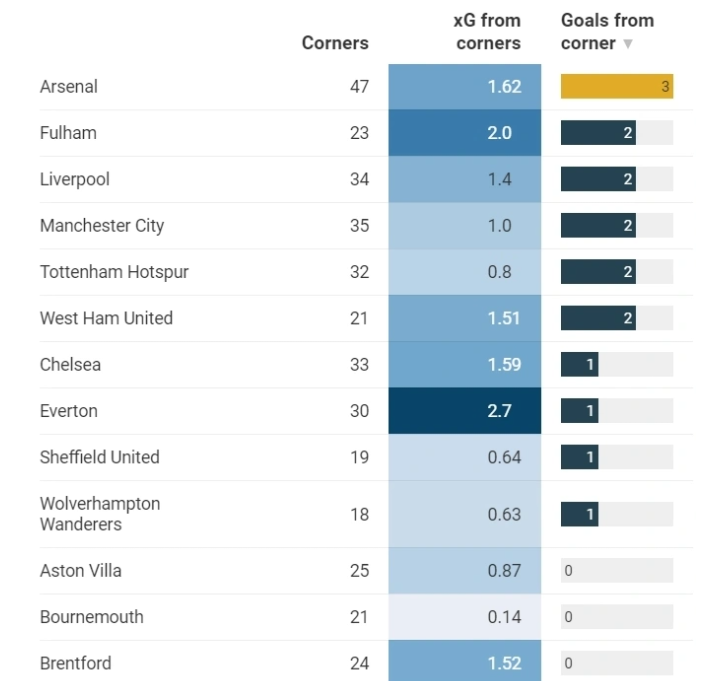Click West Ham United's 1.51 xG cell
Screen dimensions: 713x681
(x=465, y=318)
